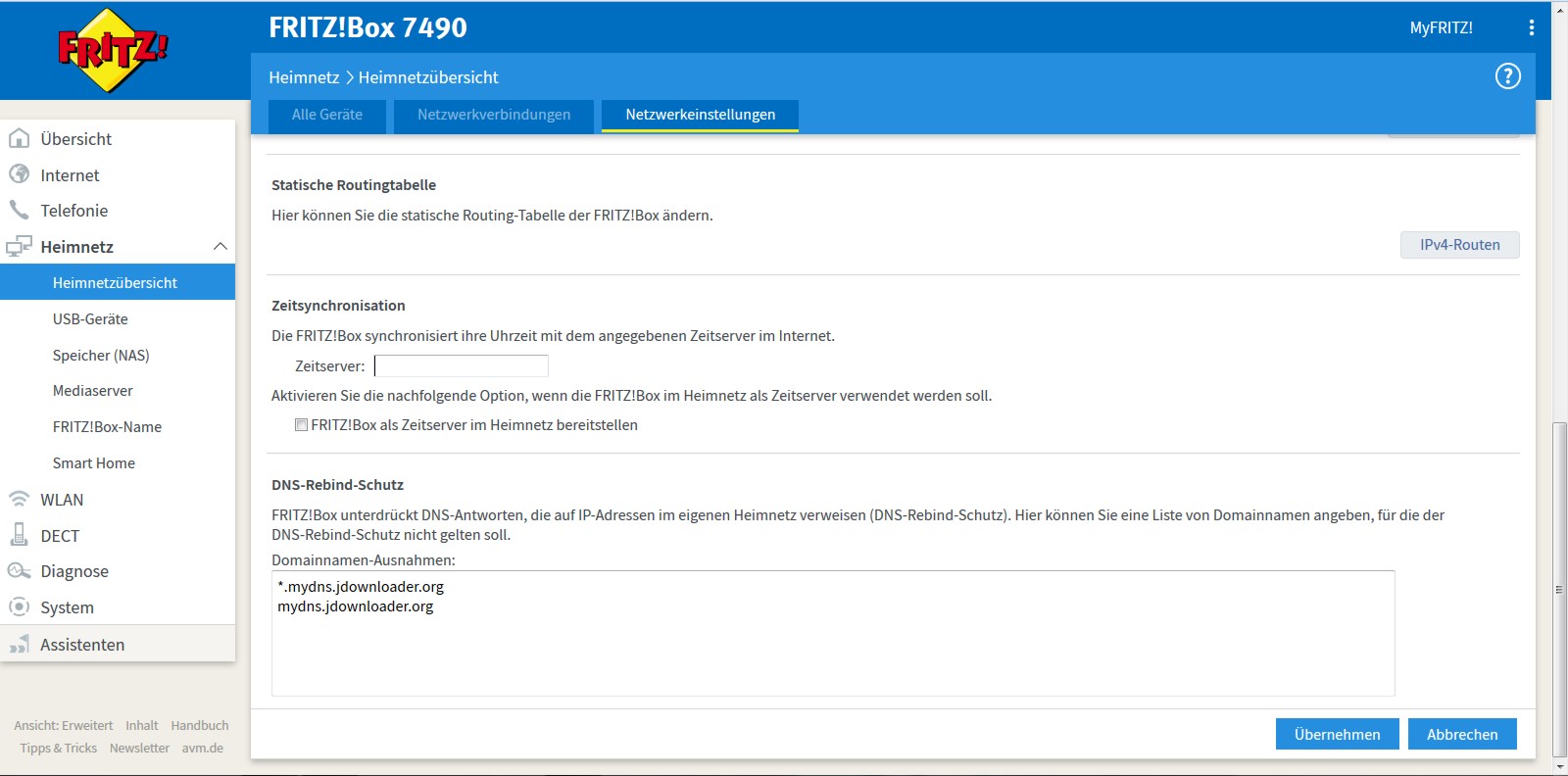Click the scrollbar down arrow

[1560, 765]
